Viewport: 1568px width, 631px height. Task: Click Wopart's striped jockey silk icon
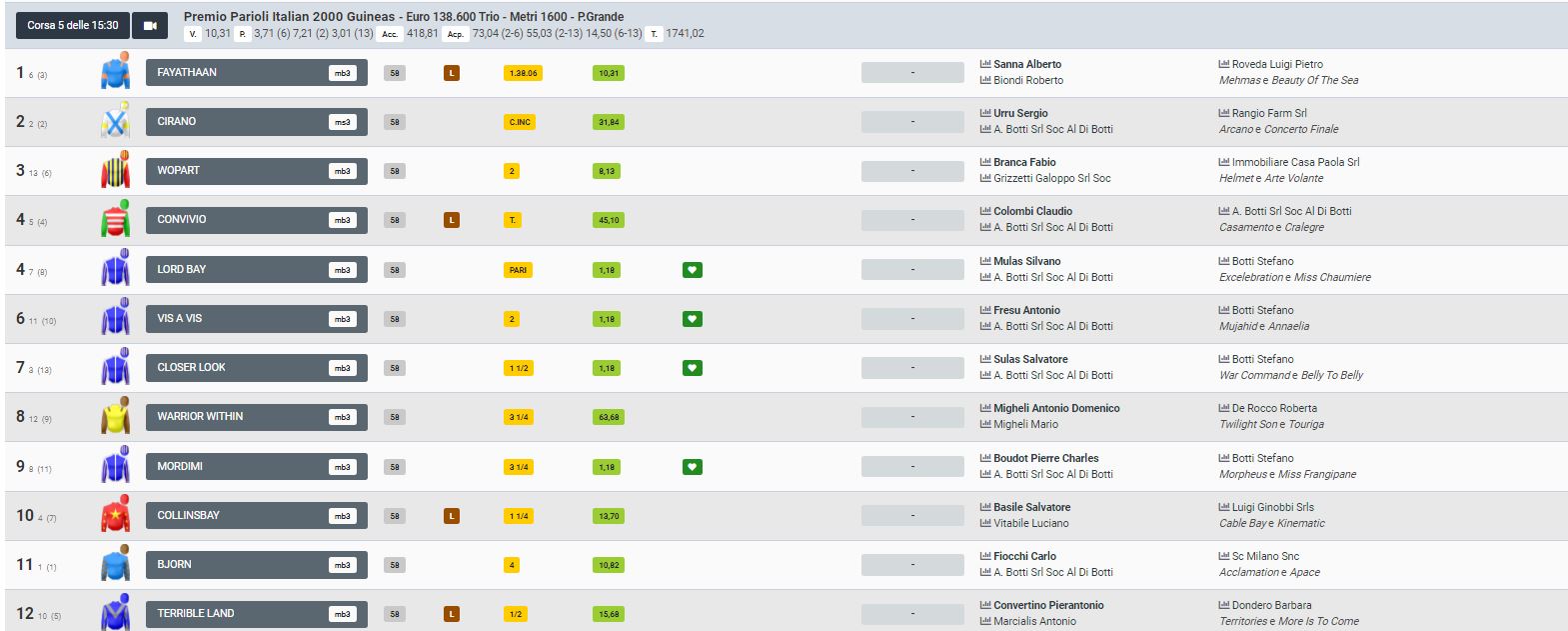[x=116, y=171]
